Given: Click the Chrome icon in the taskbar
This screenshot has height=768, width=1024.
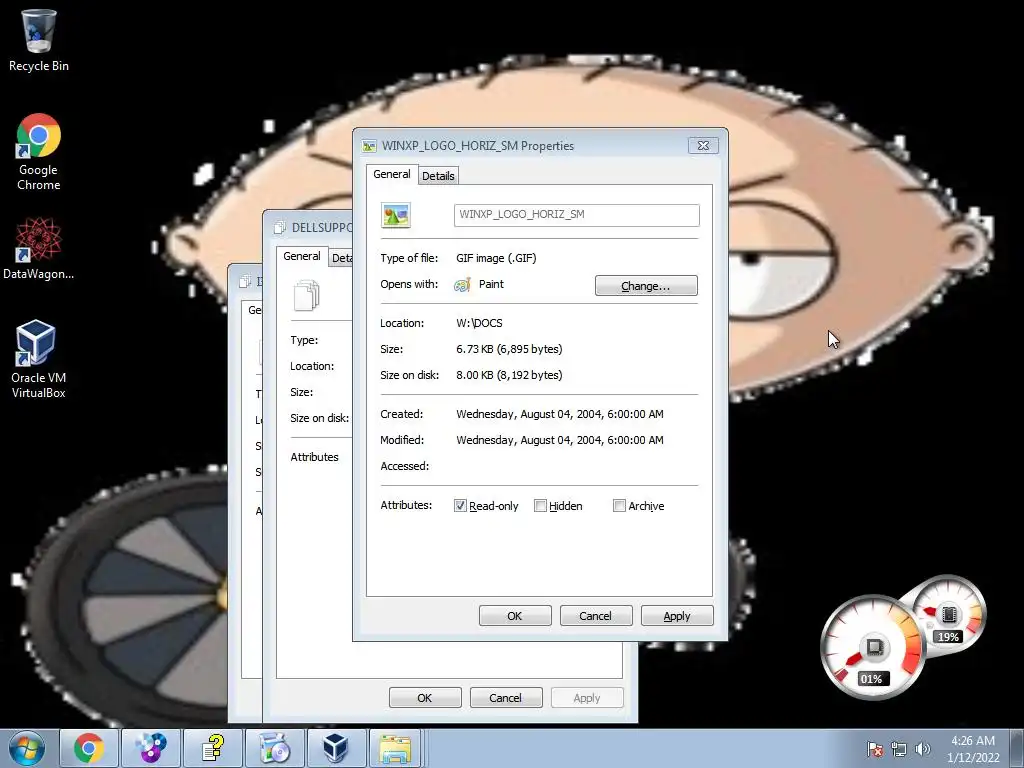Looking at the screenshot, I should point(89,748).
